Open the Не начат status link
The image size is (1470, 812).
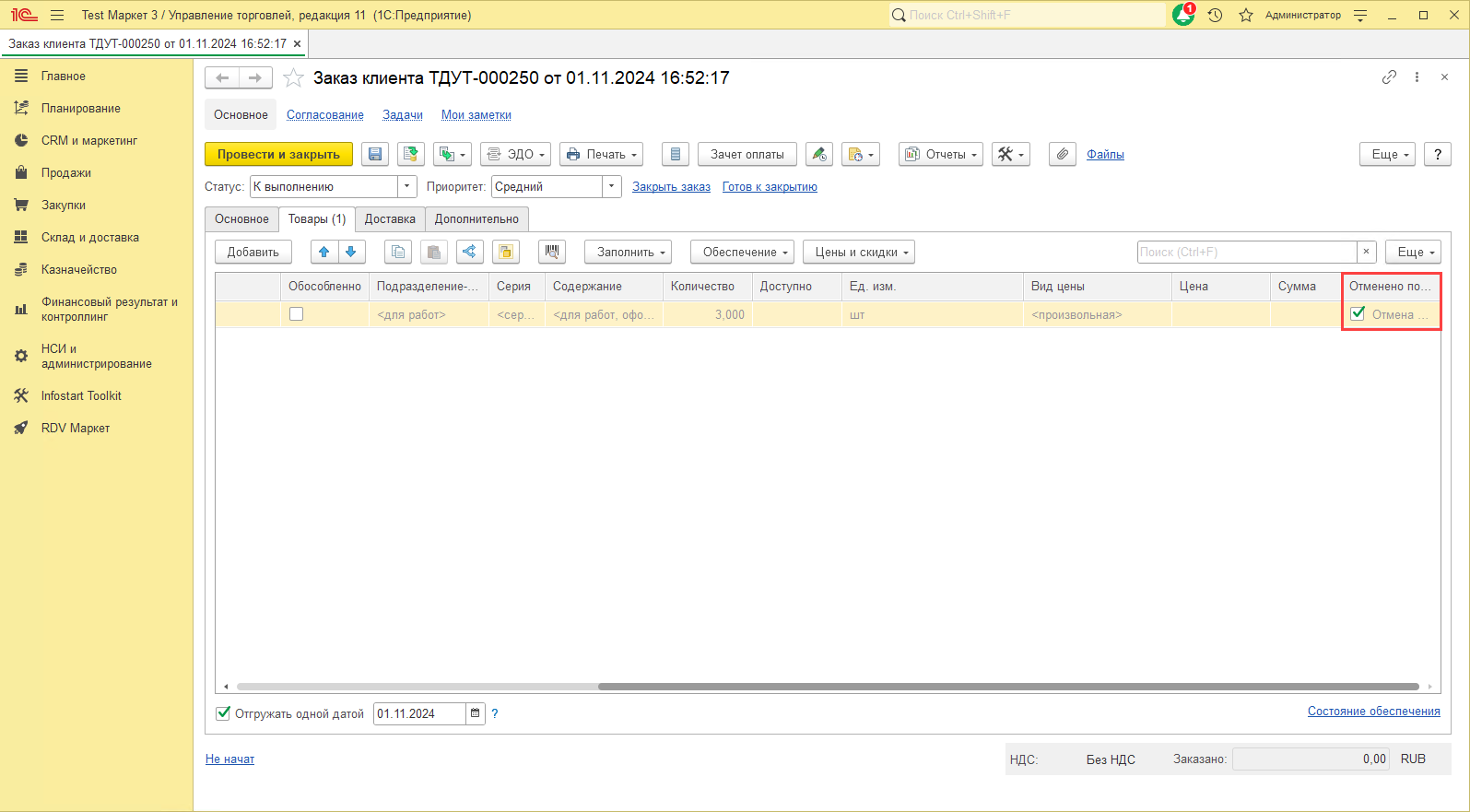click(229, 759)
